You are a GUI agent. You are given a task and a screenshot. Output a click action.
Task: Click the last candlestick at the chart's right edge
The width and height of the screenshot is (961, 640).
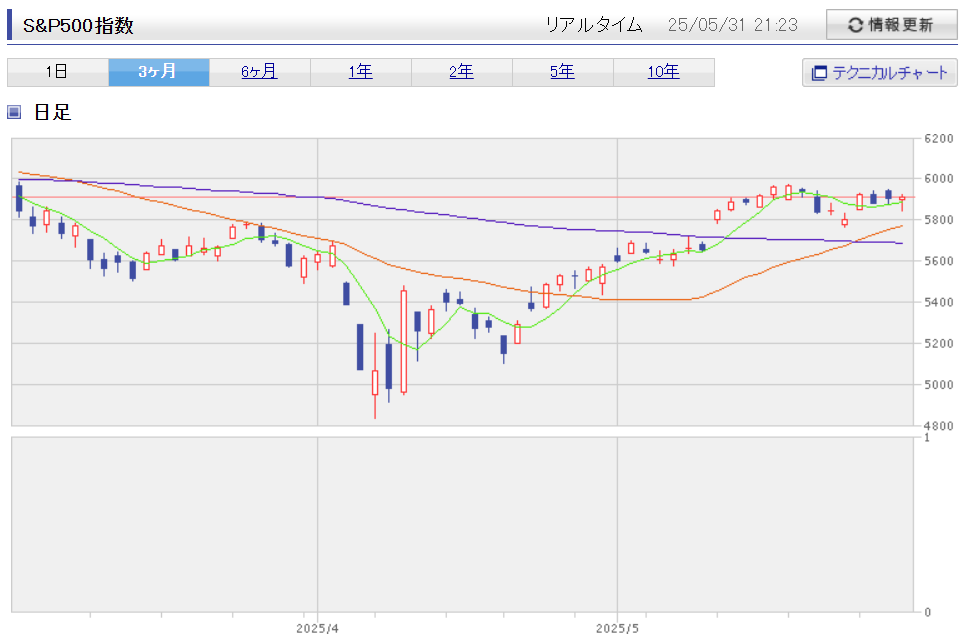click(902, 201)
